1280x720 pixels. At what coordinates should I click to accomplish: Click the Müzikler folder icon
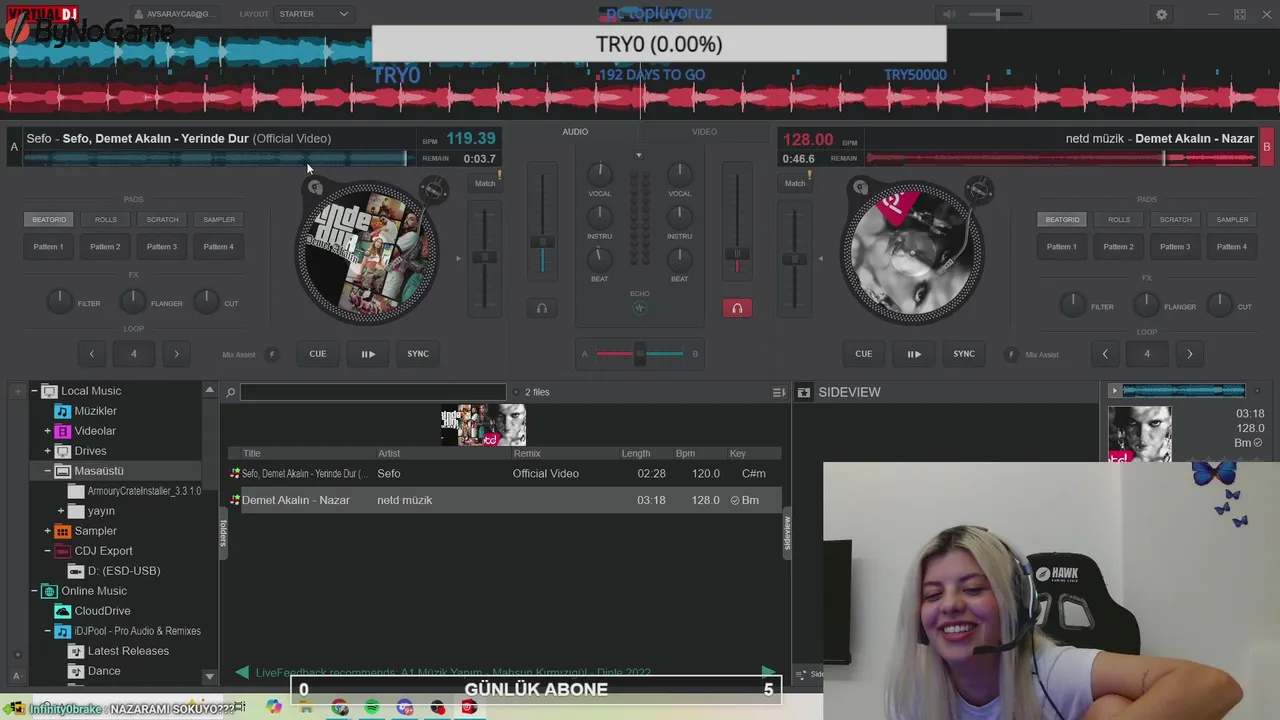point(62,411)
